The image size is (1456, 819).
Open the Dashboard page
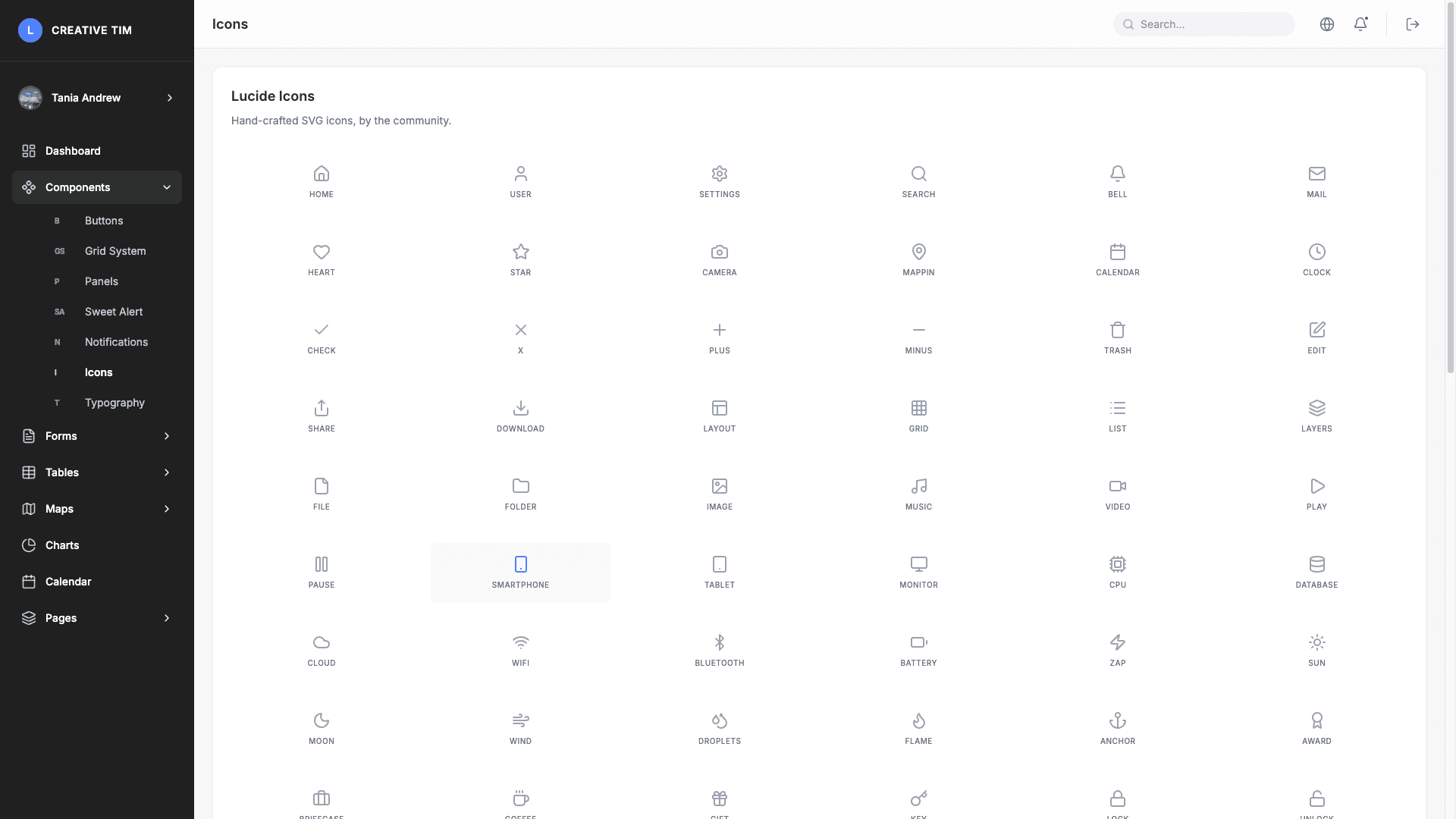click(x=73, y=151)
